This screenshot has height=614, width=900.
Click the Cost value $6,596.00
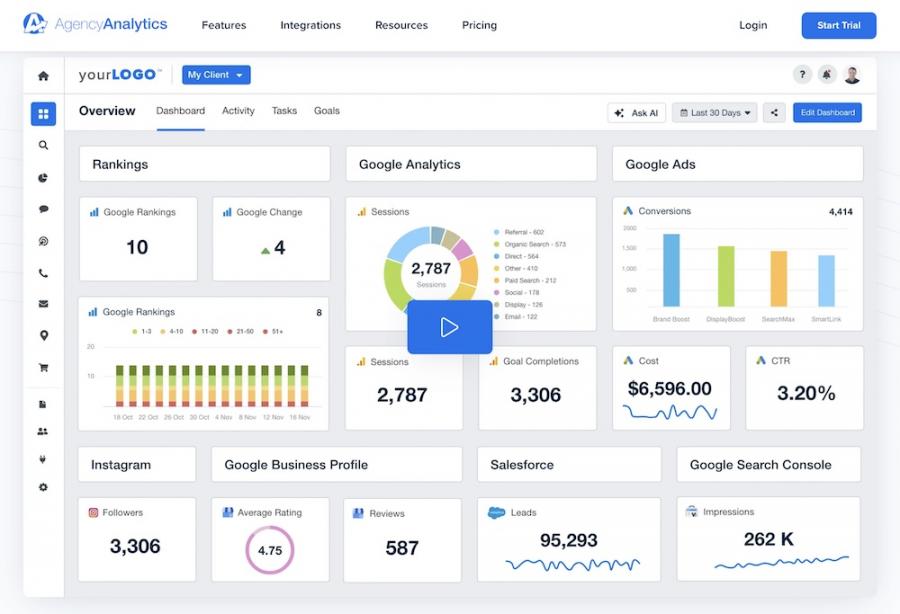point(670,388)
